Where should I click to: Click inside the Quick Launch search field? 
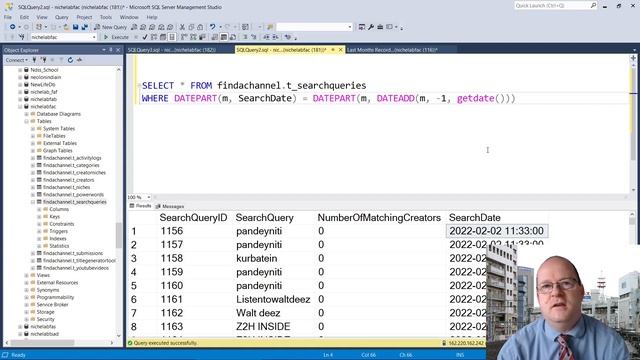point(551,5)
